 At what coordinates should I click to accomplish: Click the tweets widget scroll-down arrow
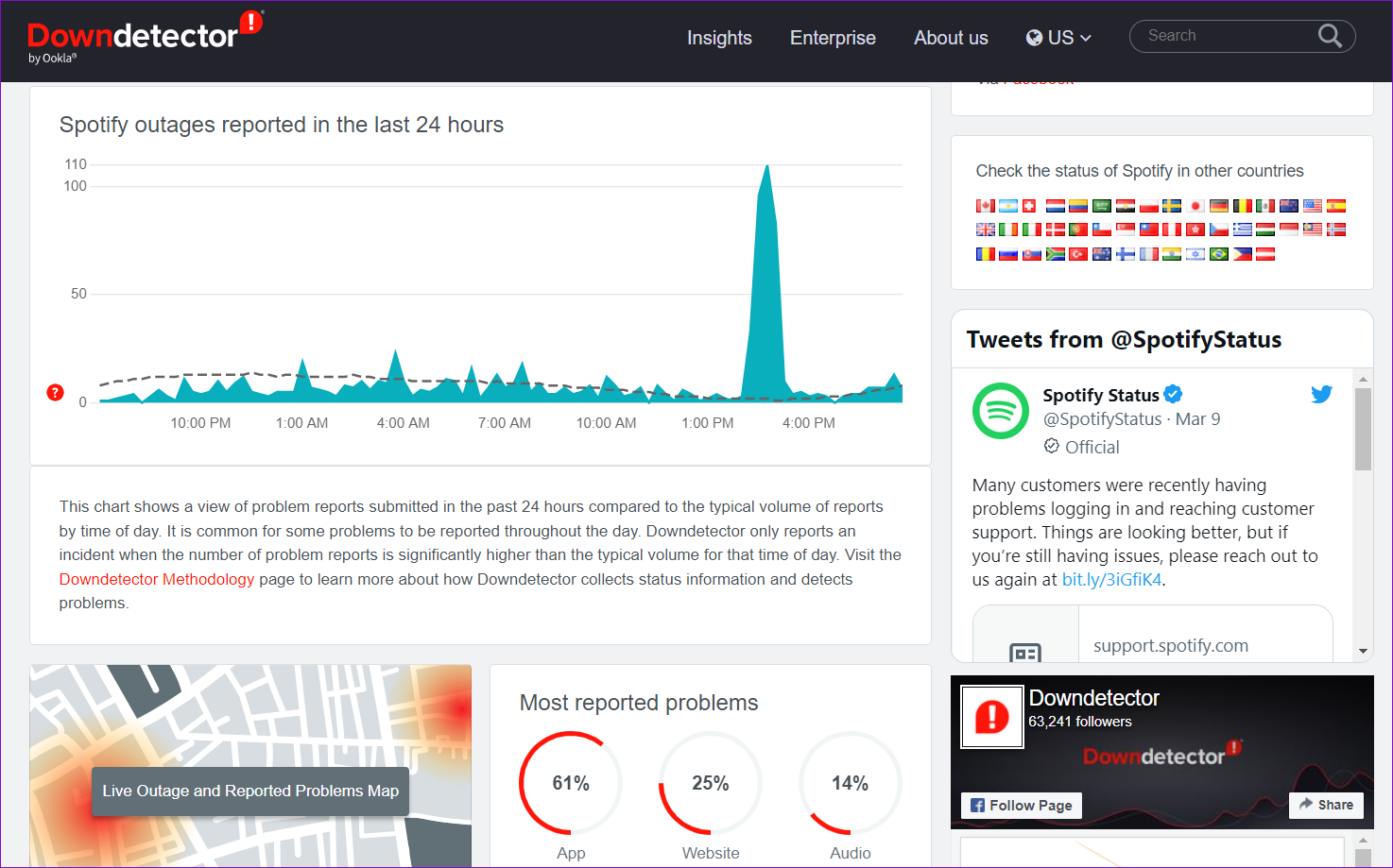click(1363, 651)
